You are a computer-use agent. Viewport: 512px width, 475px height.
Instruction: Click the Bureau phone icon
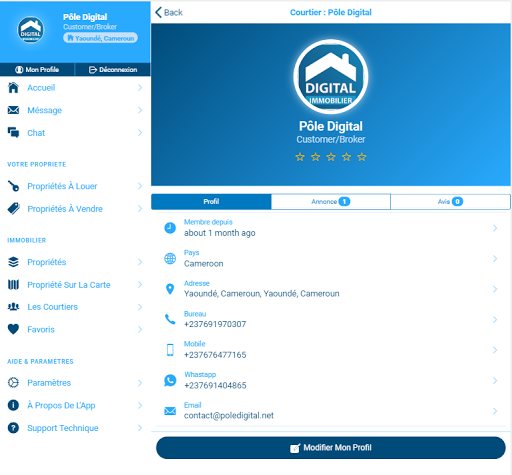pos(170,319)
